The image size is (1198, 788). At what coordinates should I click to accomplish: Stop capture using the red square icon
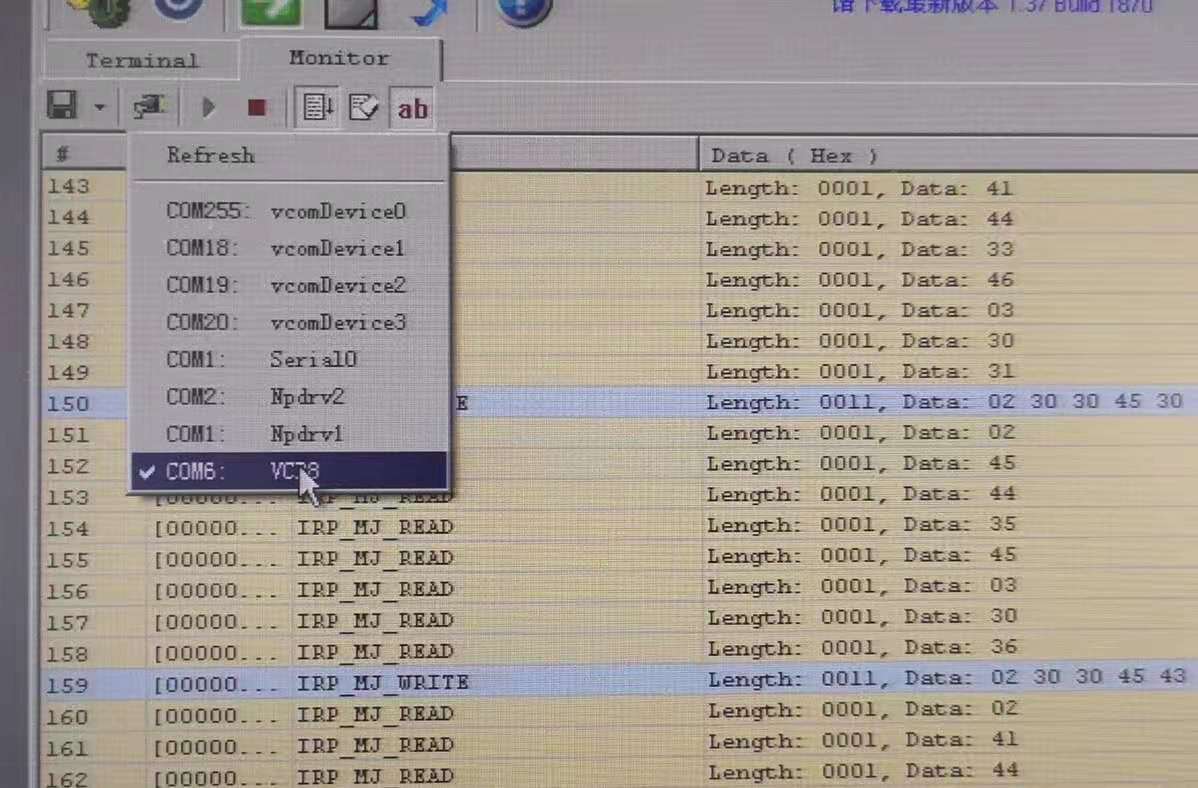pos(255,106)
